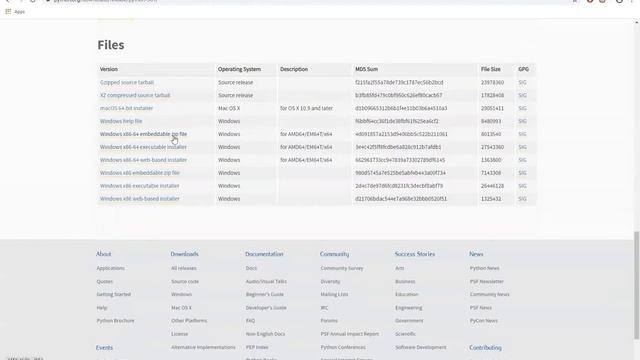Click the 'for OS X 10.9 and later' description
The height and width of the screenshot is (360, 640).
tap(306, 108)
